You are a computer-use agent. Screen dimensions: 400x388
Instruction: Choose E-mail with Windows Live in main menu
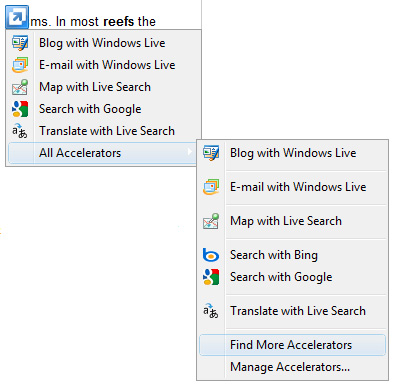pyautogui.click(x=104, y=65)
